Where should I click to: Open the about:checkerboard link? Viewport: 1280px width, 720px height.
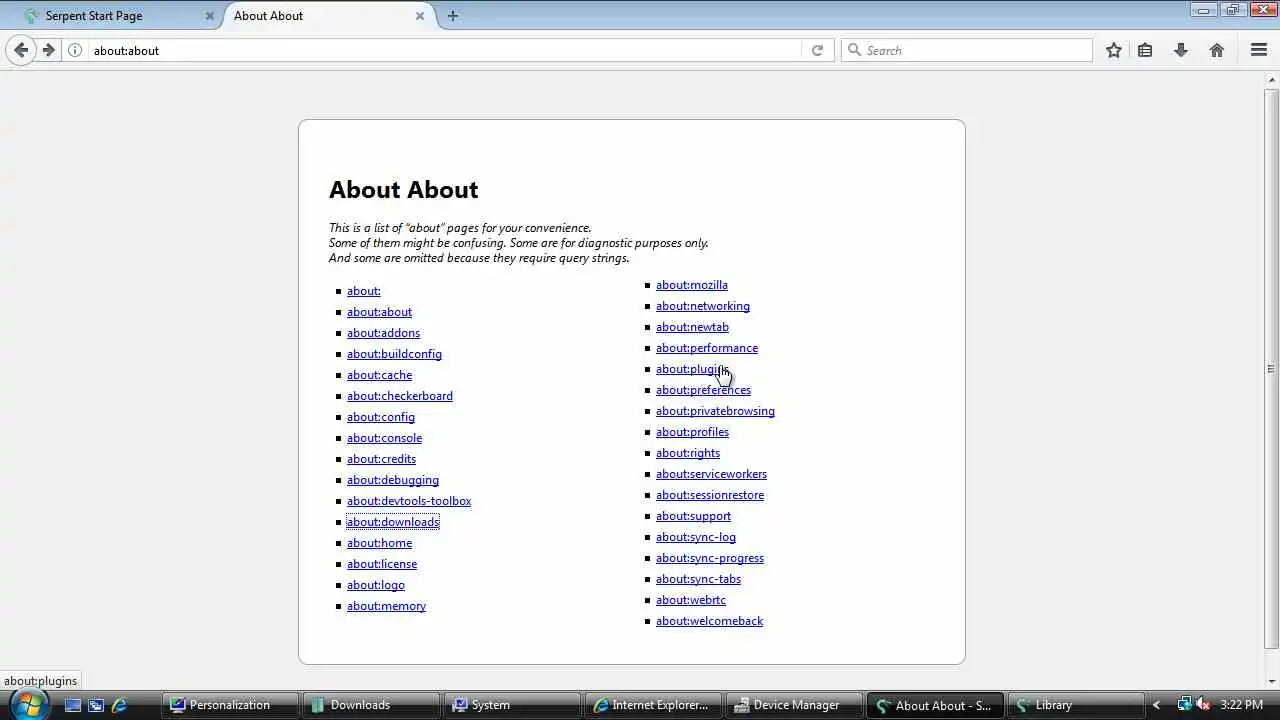click(x=399, y=396)
